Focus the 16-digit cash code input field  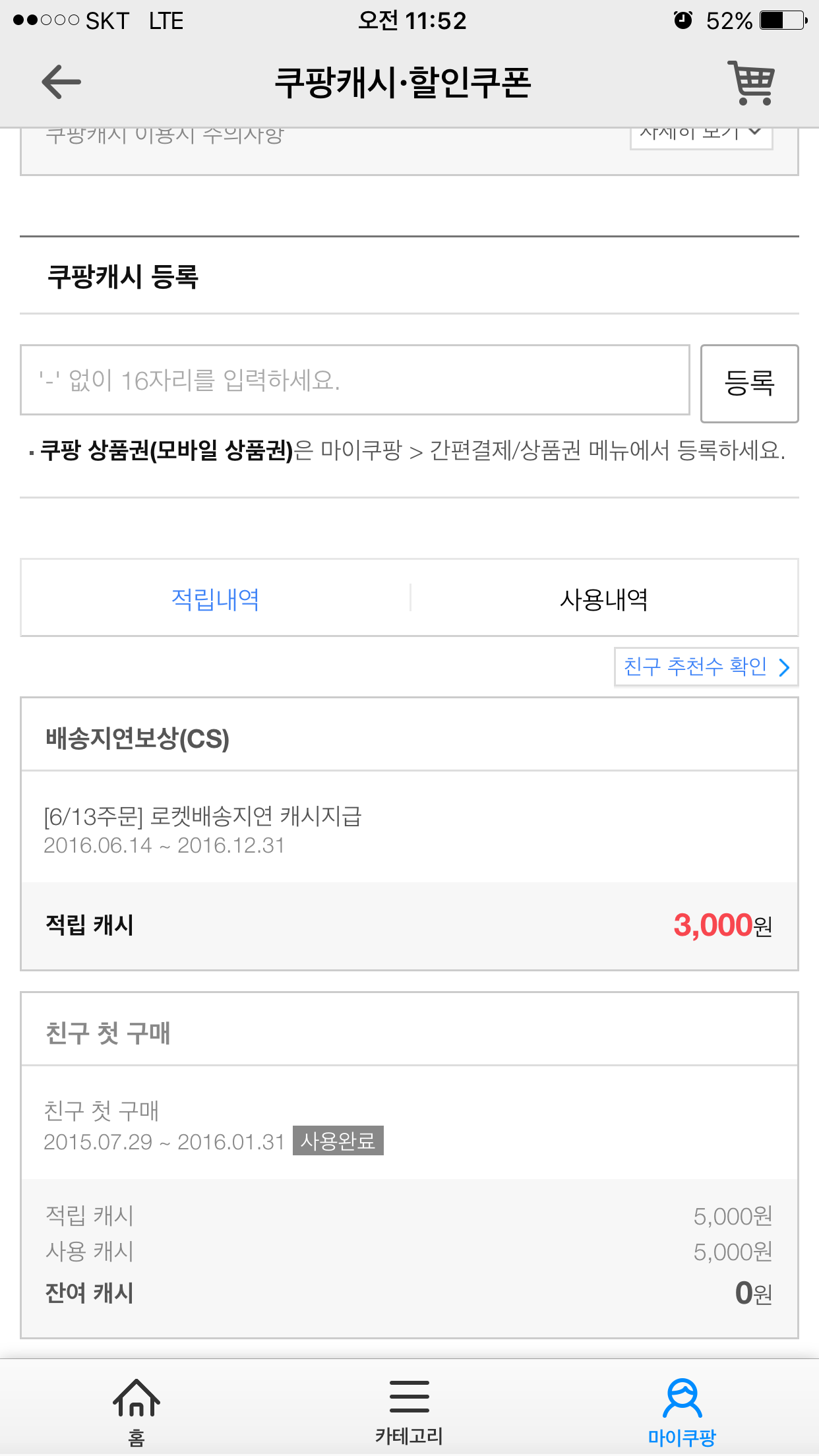click(x=355, y=380)
